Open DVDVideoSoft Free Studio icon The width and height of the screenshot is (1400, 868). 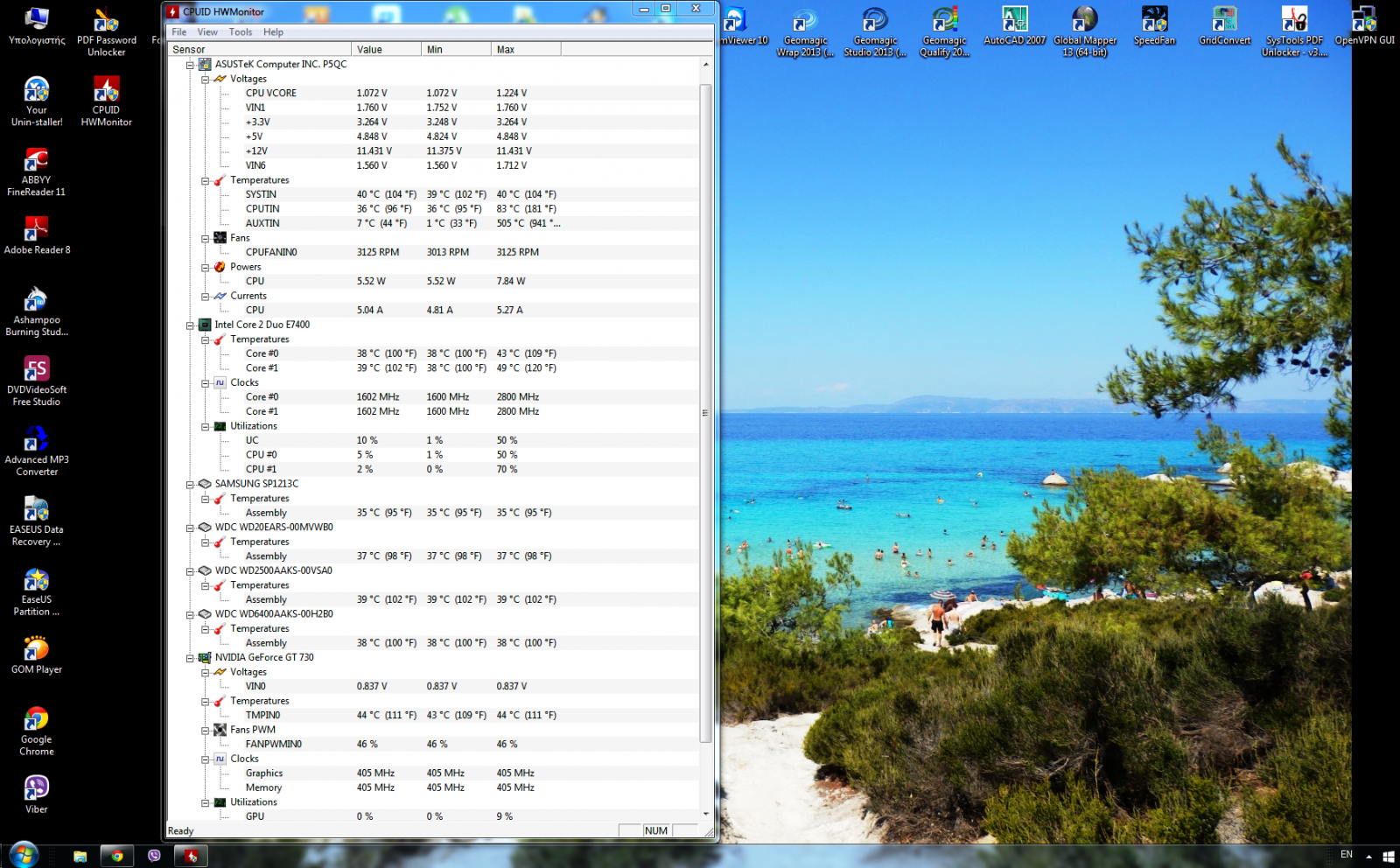pos(37,382)
